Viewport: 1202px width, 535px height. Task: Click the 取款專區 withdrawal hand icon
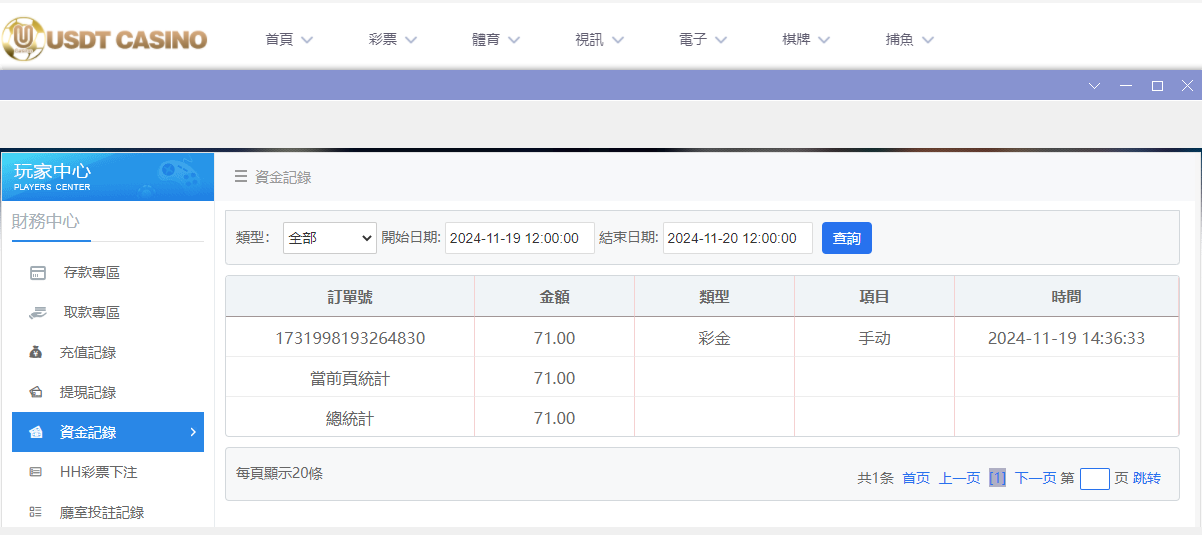(x=38, y=313)
